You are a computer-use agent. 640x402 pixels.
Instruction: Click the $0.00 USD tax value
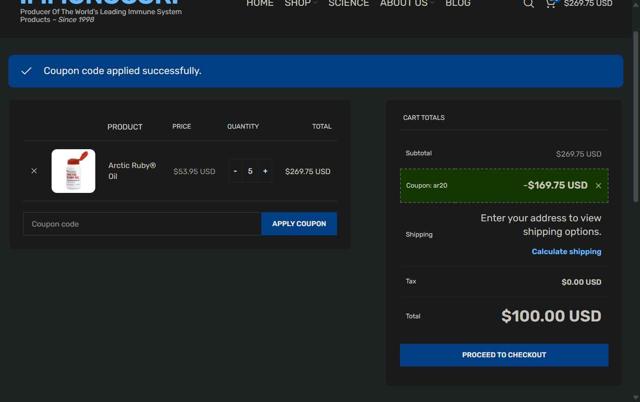[x=581, y=282]
